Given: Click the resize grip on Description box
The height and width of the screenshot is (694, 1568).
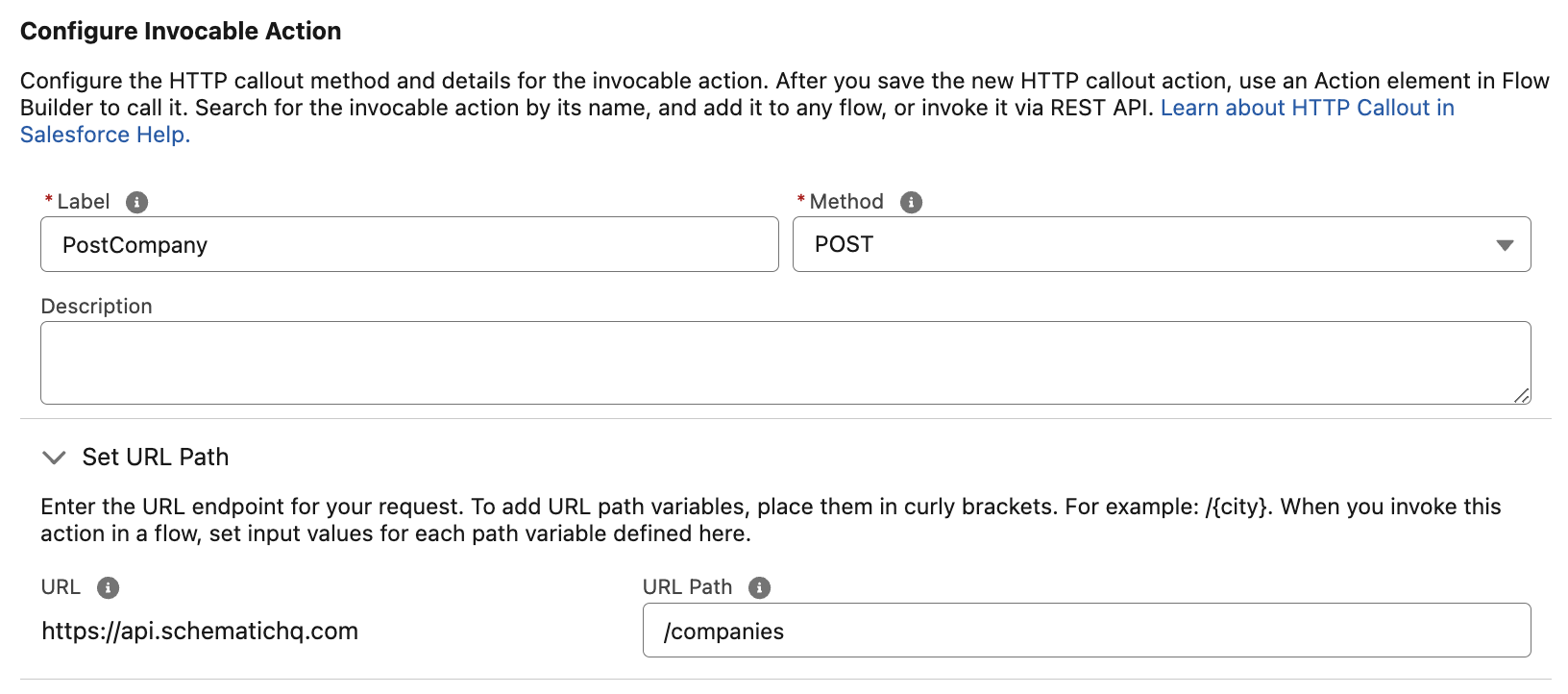Looking at the screenshot, I should coord(1523,394).
